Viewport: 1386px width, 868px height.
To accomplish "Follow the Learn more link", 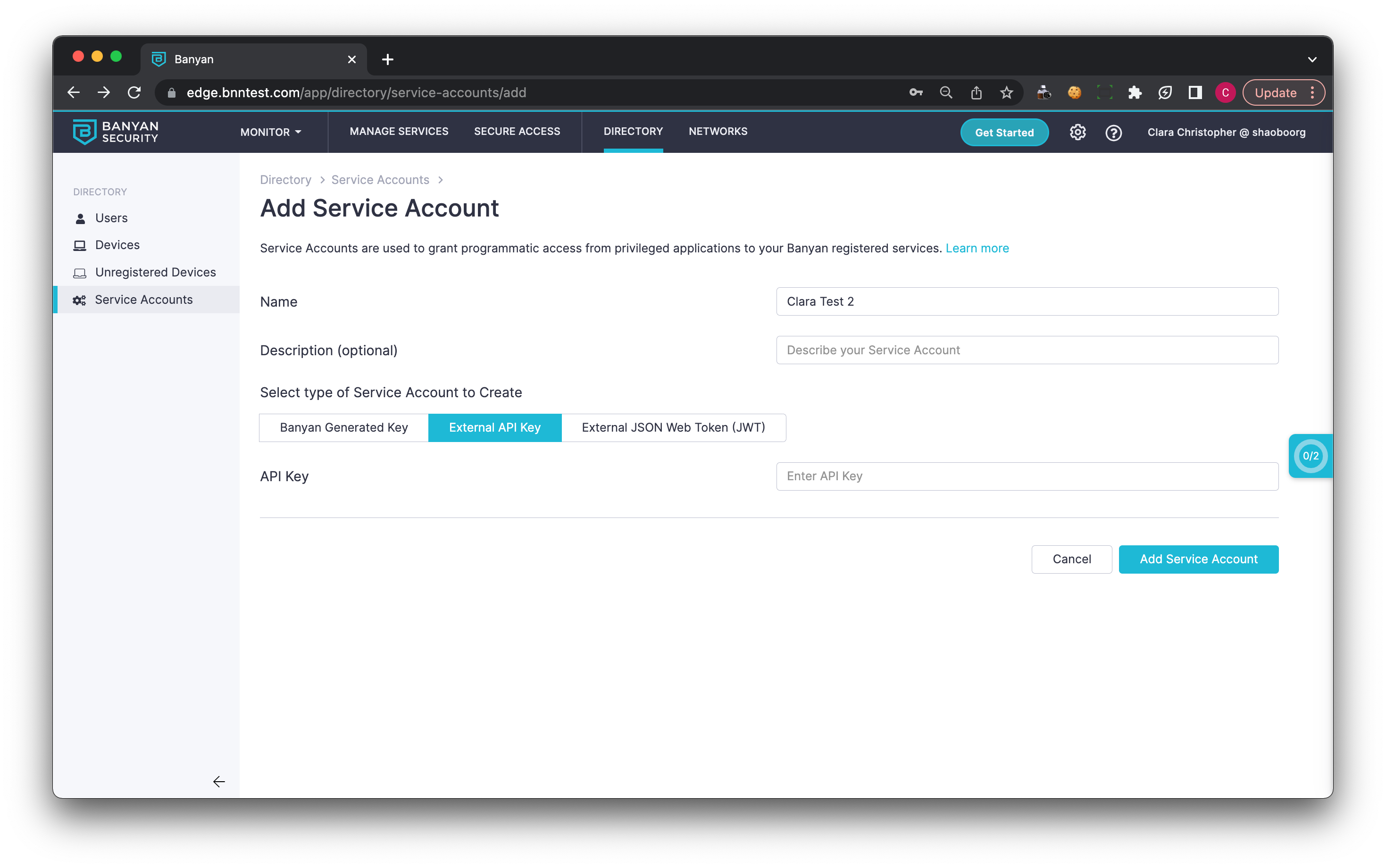I will pyautogui.click(x=977, y=249).
